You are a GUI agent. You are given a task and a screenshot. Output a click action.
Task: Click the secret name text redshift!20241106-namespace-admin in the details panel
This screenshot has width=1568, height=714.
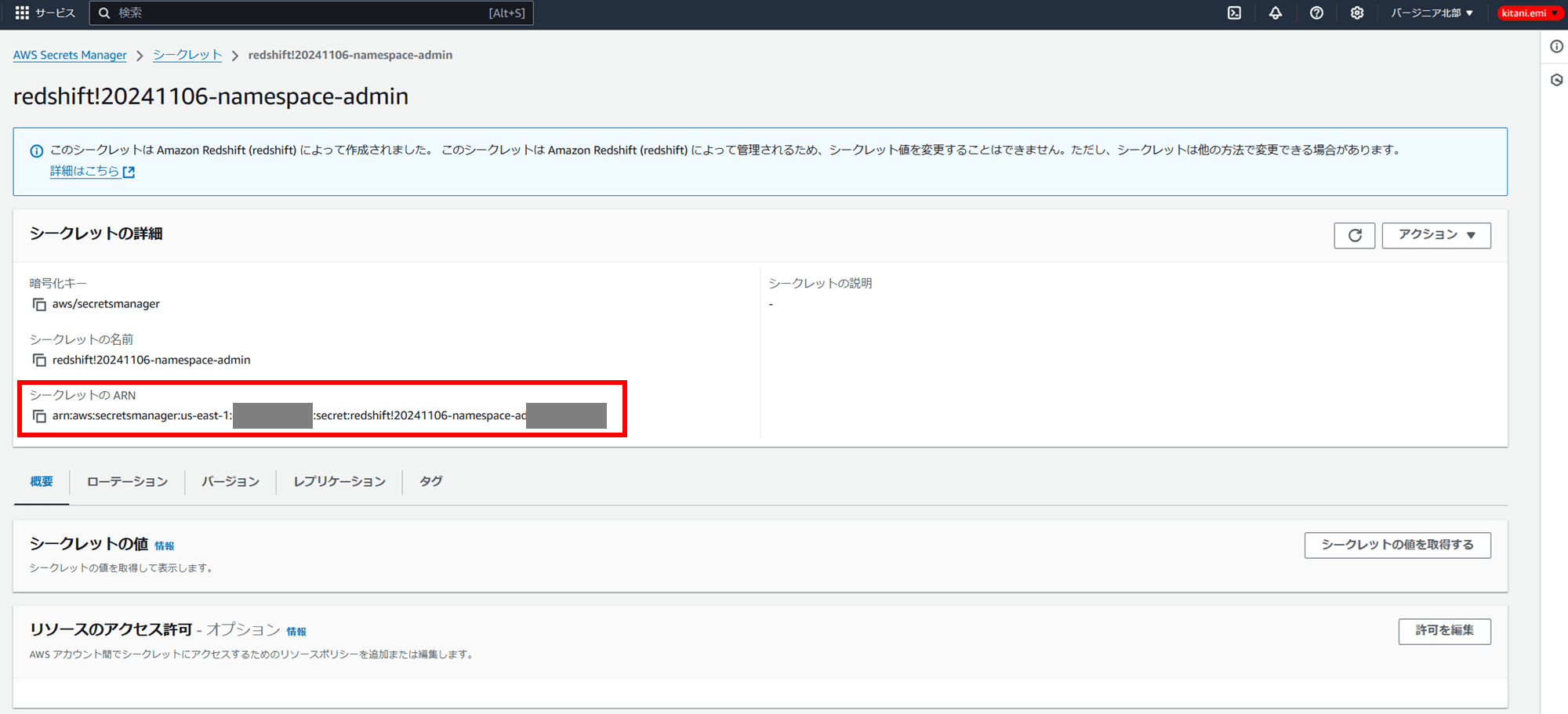(x=151, y=360)
